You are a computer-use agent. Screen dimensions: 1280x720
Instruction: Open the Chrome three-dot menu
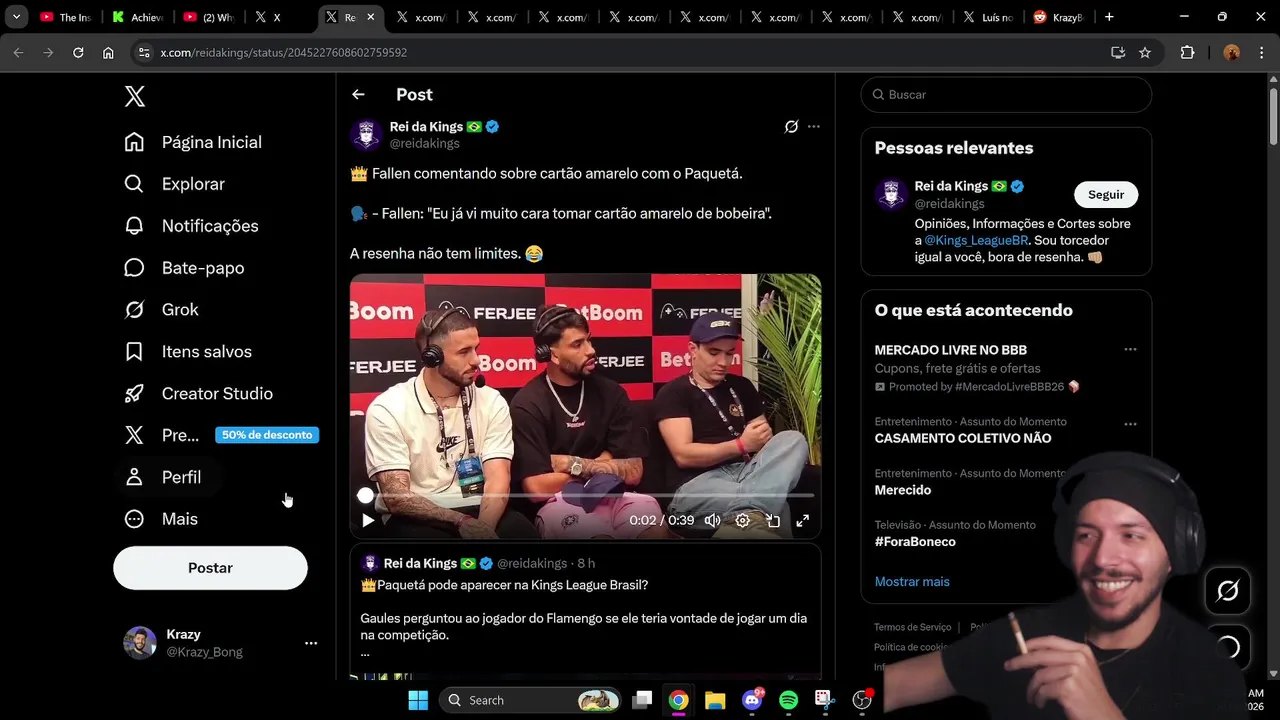[x=1261, y=53]
